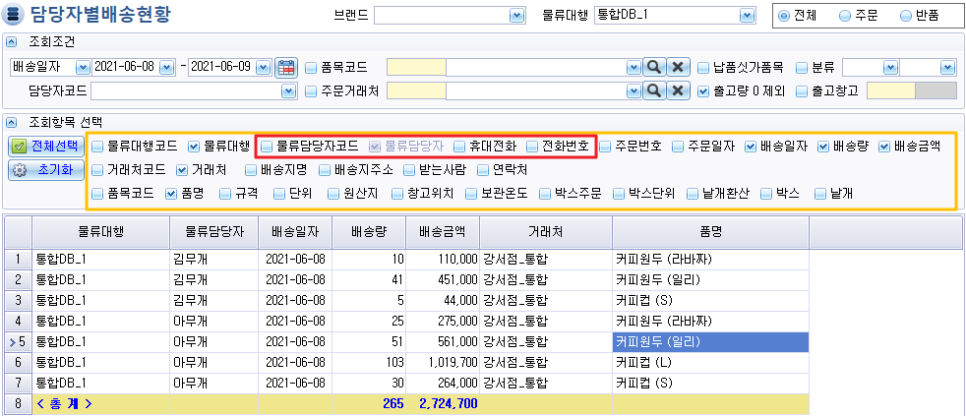
Task: Click the yellow 주문거래처 code input field
Action: coord(416,91)
